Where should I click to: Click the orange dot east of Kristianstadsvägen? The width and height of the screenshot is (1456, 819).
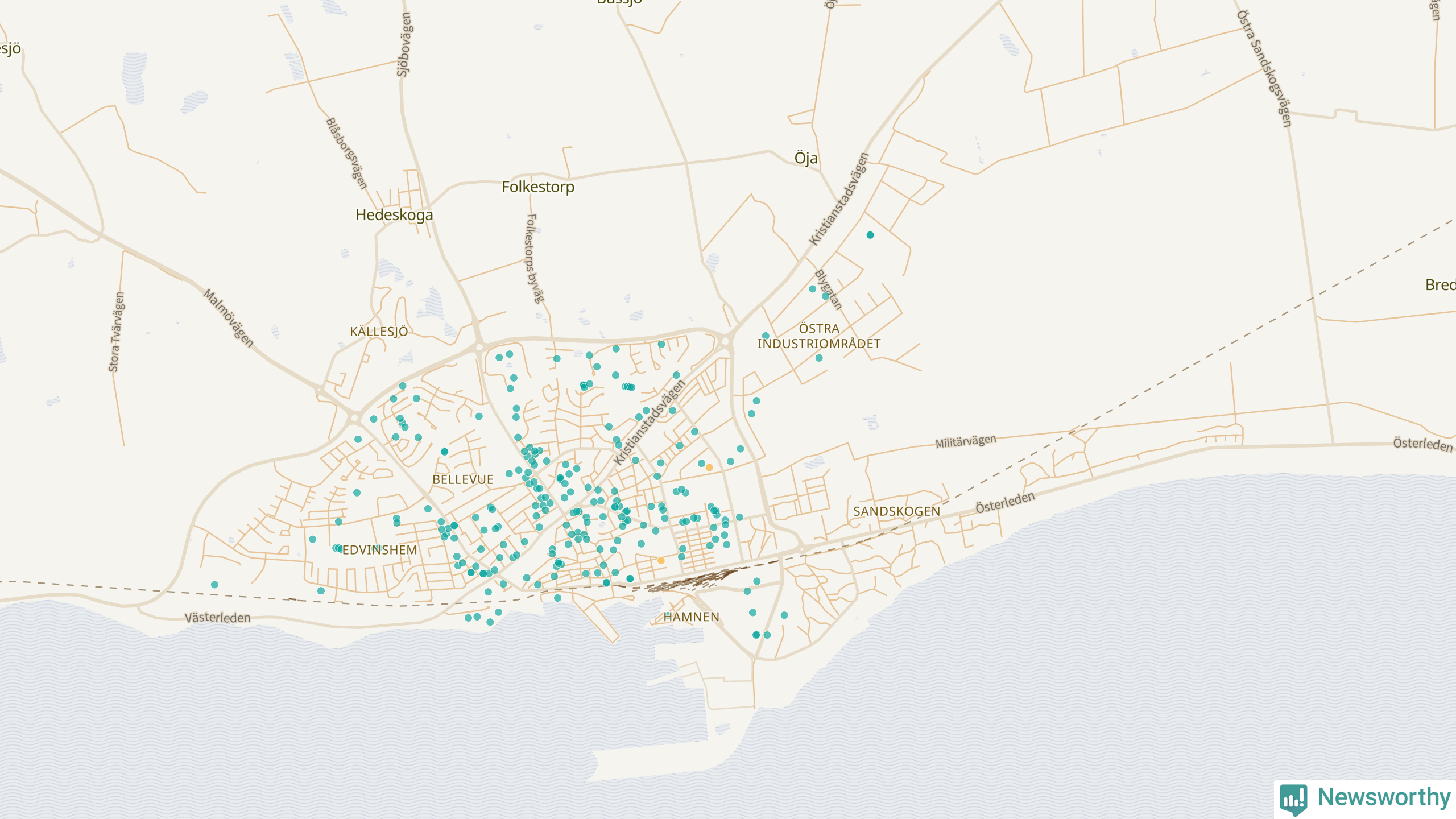tap(709, 468)
